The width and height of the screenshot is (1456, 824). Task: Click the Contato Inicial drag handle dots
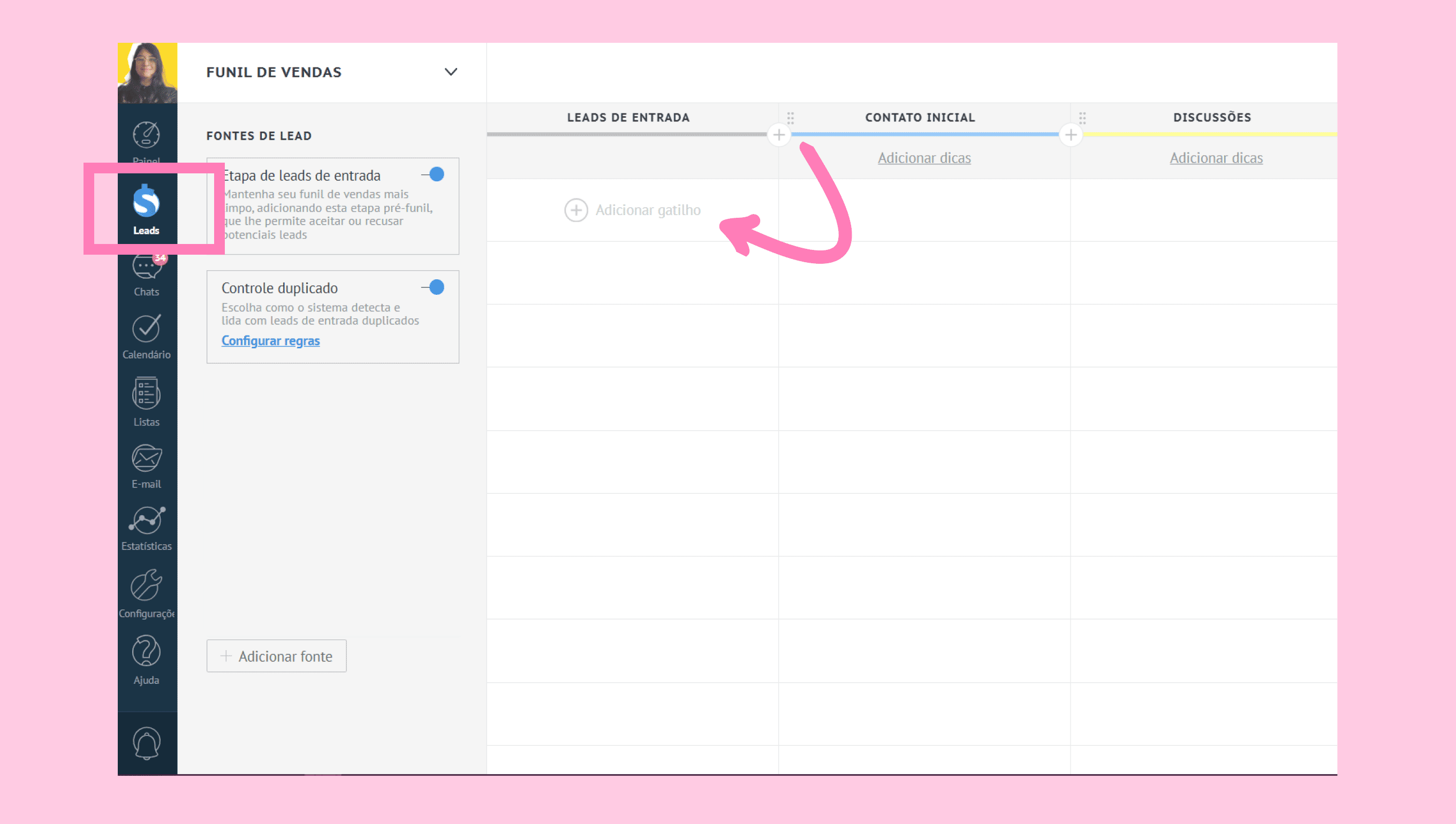coord(791,118)
